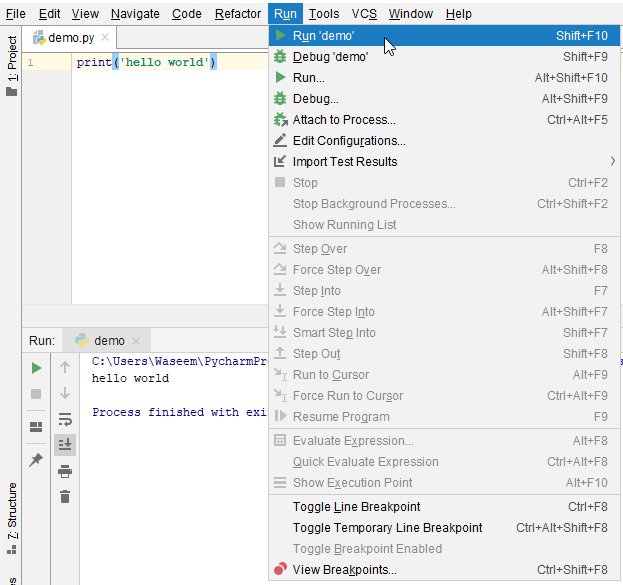Click the soft-wrap icon in Run console
Image resolution: width=623 pixels, height=585 pixels.
(65, 419)
